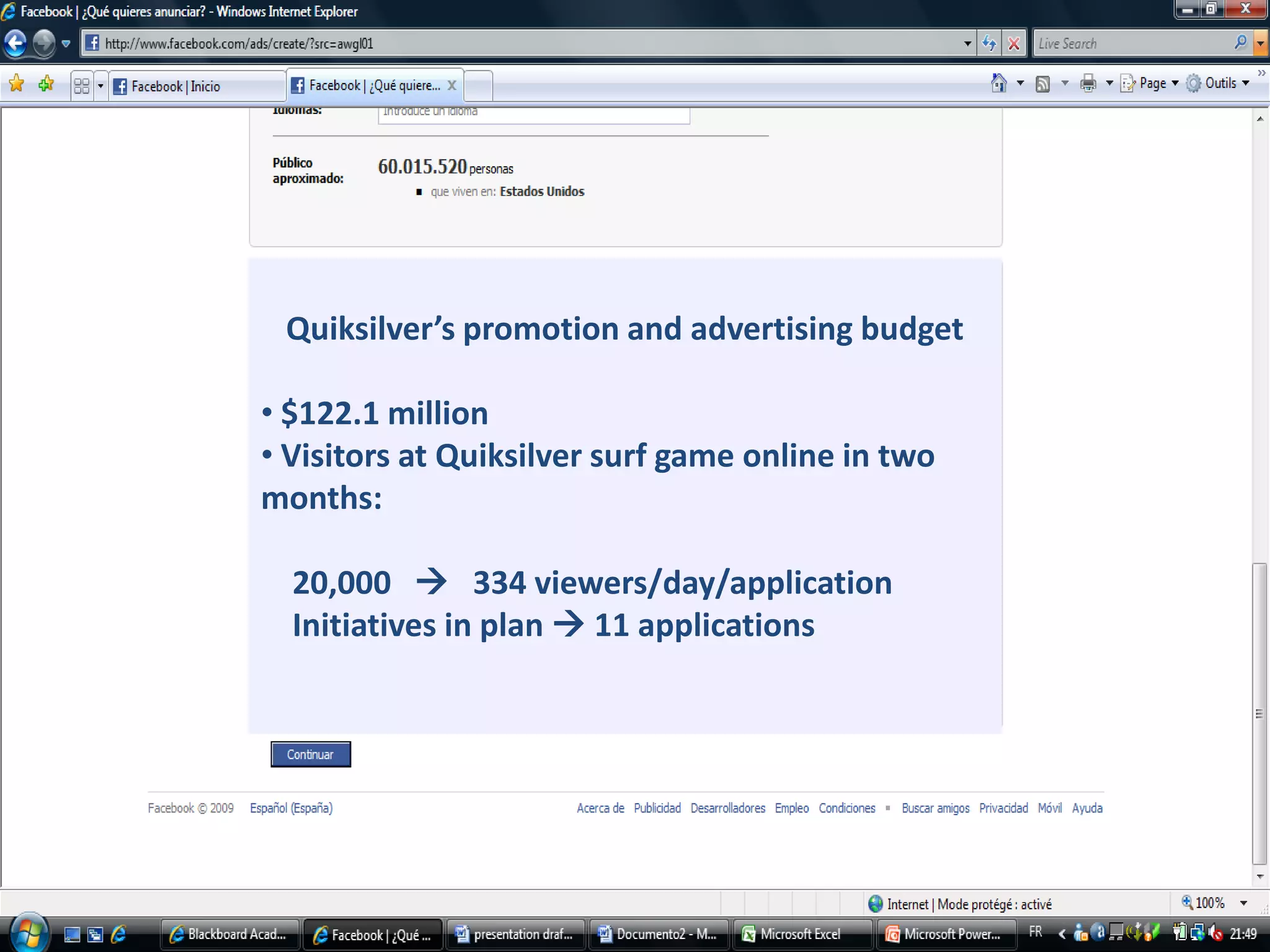The image size is (1270, 952).
Task: Expand the Home button dropdown
Action: (1020, 83)
